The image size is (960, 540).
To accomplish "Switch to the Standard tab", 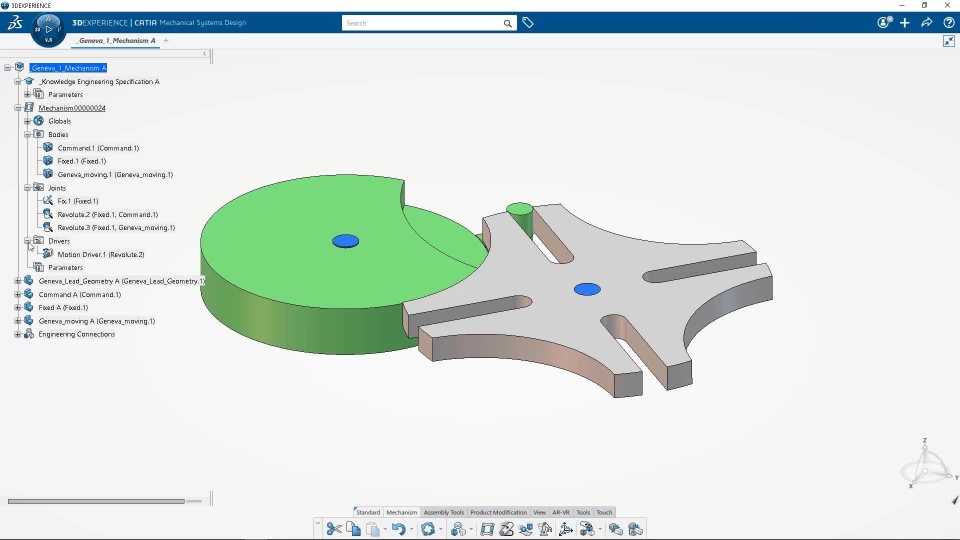I will point(368,512).
